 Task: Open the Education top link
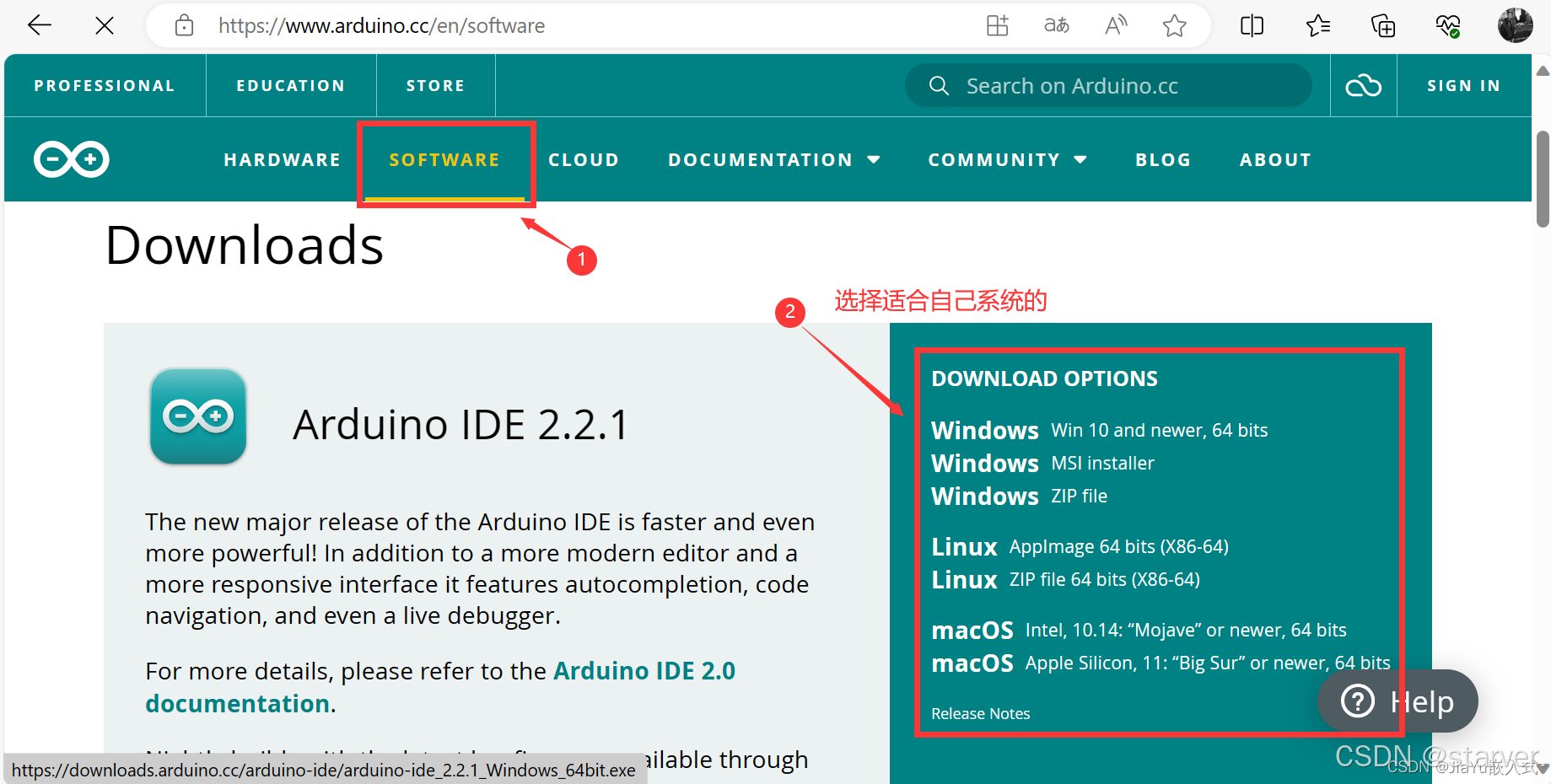tap(291, 85)
